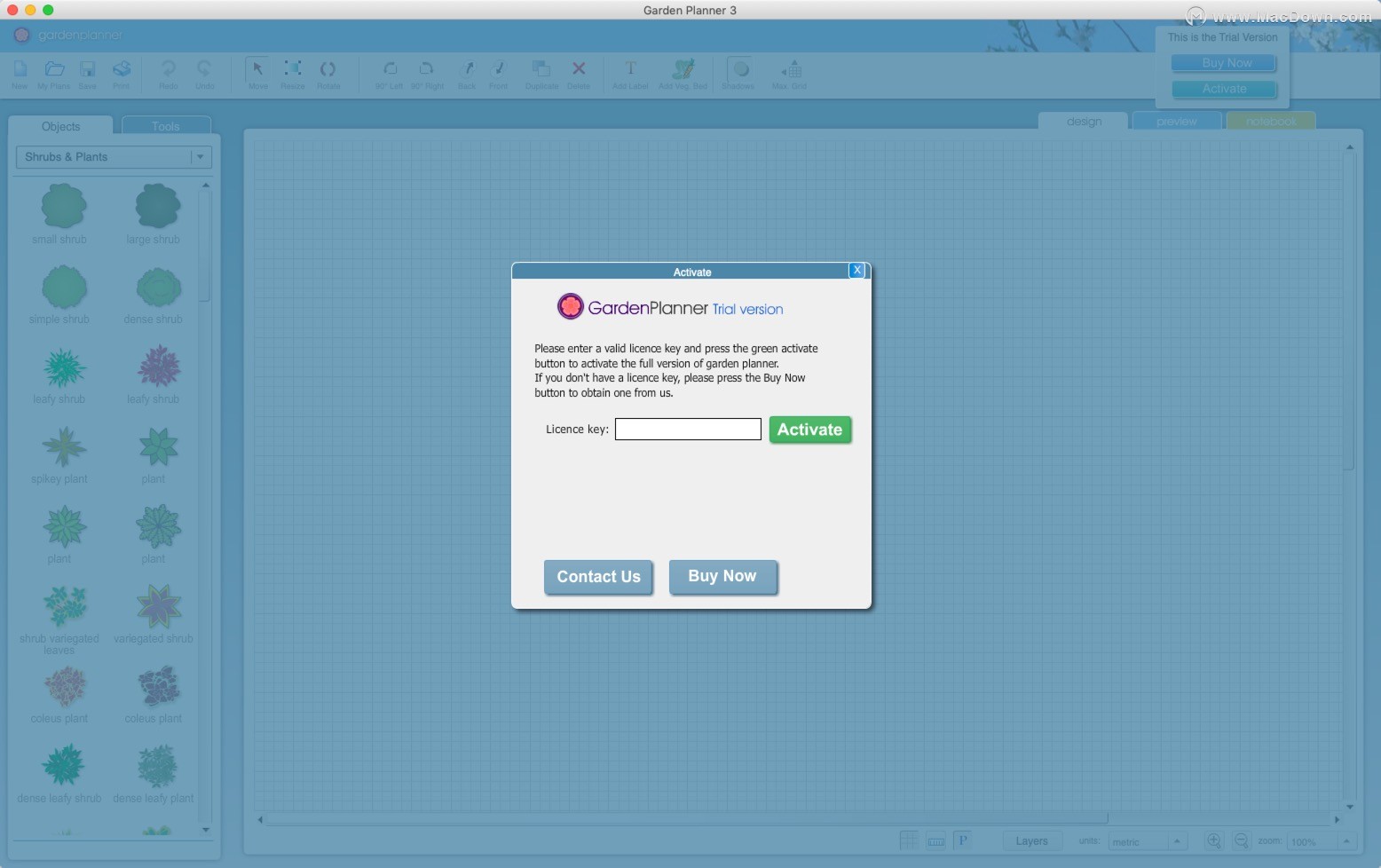Screen dimensions: 1381x868
Task: Switch to the design tab
Action: 1084,122
